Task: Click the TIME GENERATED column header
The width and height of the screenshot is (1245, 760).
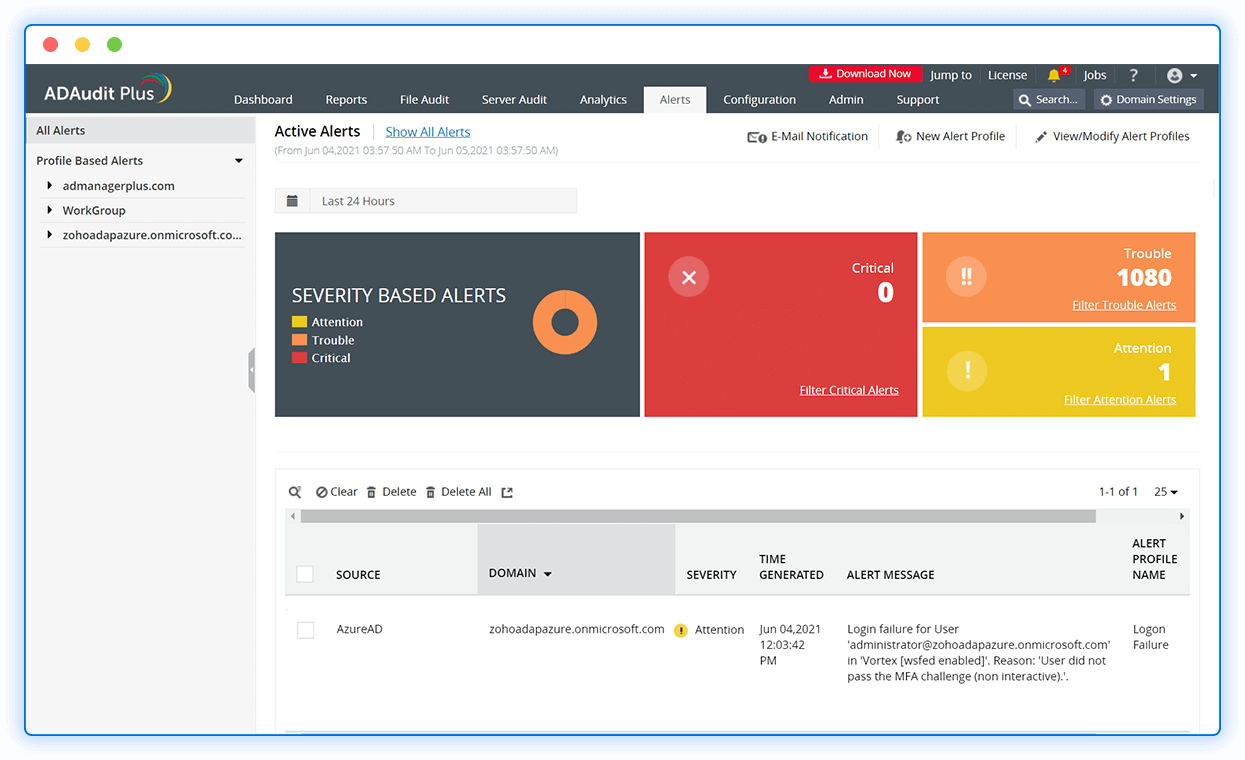Action: coord(791,567)
